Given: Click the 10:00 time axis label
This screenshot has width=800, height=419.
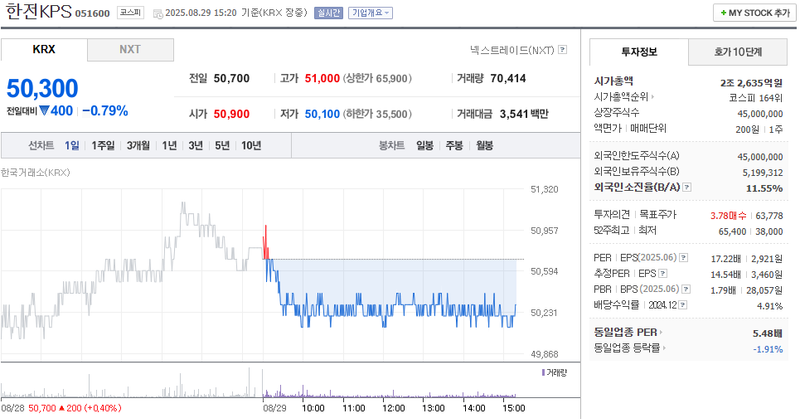Looking at the screenshot, I should pos(313,408).
